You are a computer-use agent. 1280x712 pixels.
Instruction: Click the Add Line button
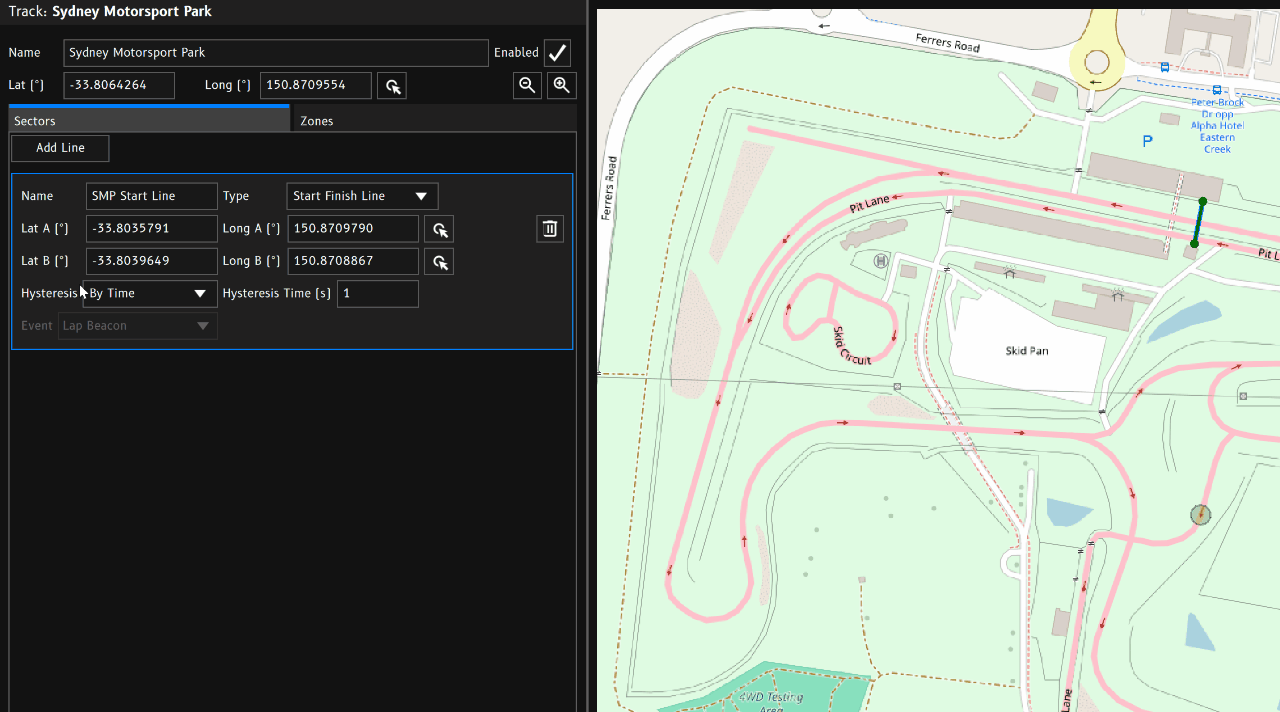point(60,148)
